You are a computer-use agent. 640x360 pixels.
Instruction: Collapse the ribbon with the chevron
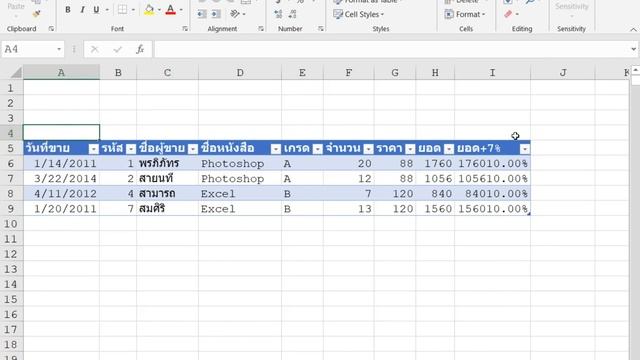(633, 29)
